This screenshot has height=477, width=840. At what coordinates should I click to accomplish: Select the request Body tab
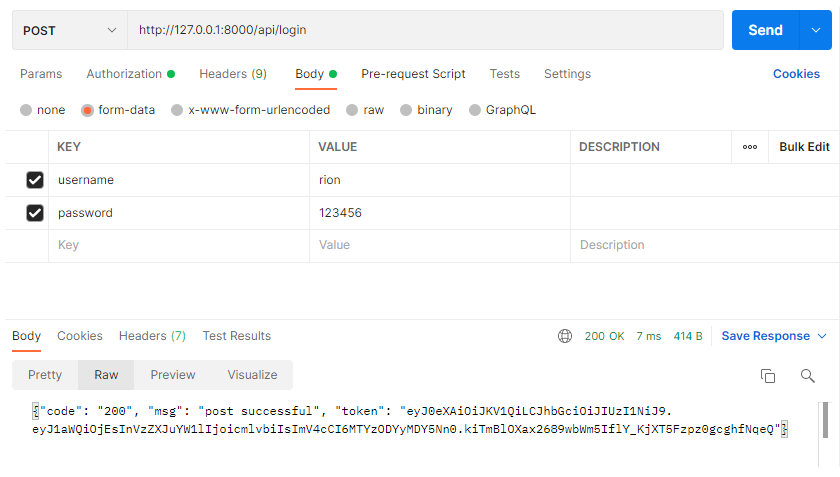[316, 74]
